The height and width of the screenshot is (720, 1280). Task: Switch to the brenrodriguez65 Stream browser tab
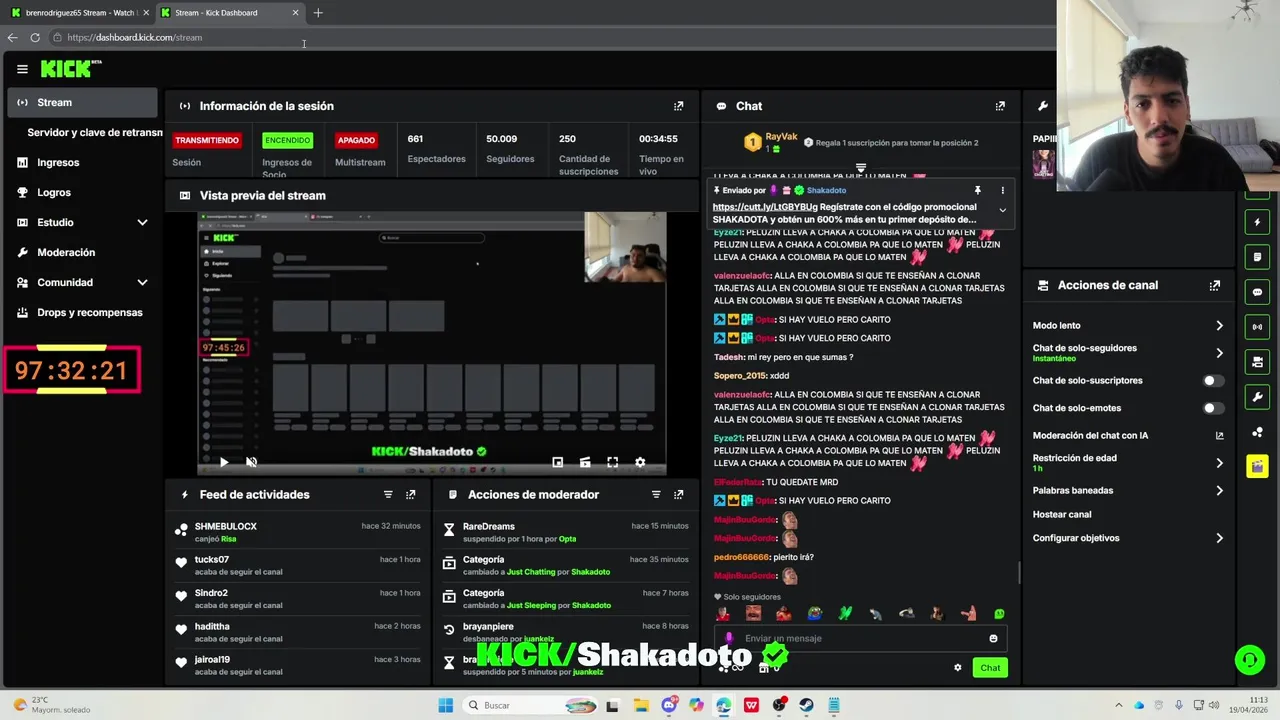point(78,13)
